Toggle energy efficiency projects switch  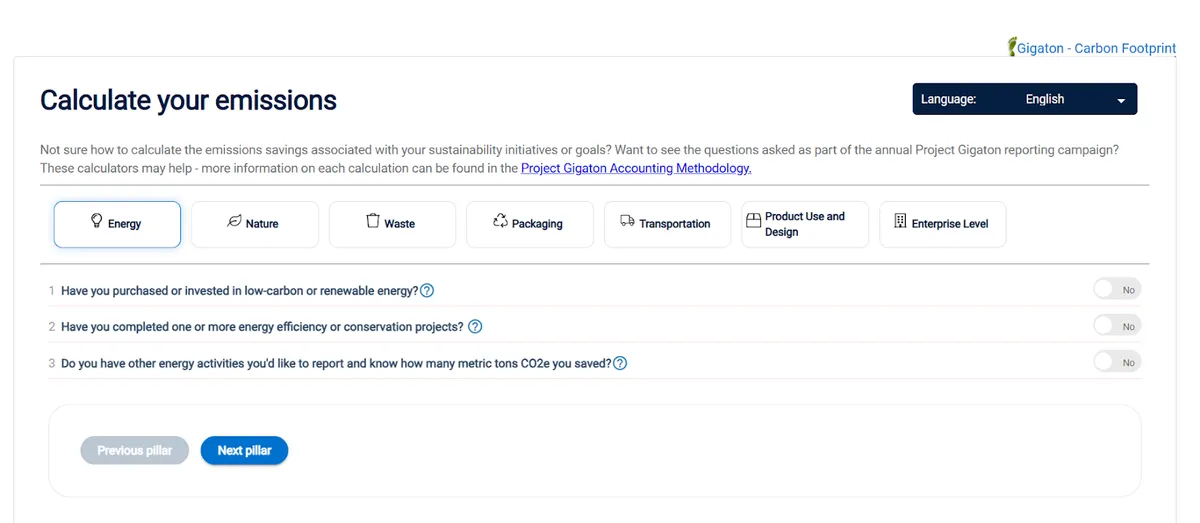(x=1117, y=325)
